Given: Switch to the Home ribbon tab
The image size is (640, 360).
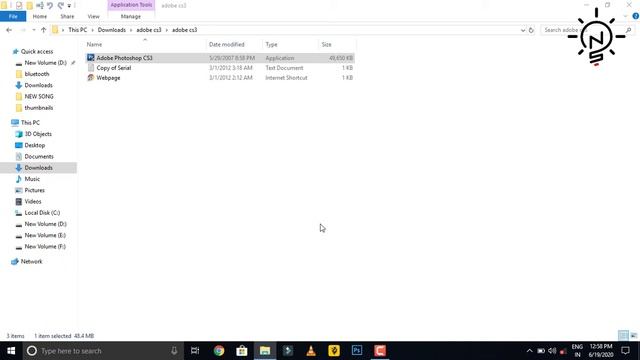Looking at the screenshot, I should (x=40, y=16).
